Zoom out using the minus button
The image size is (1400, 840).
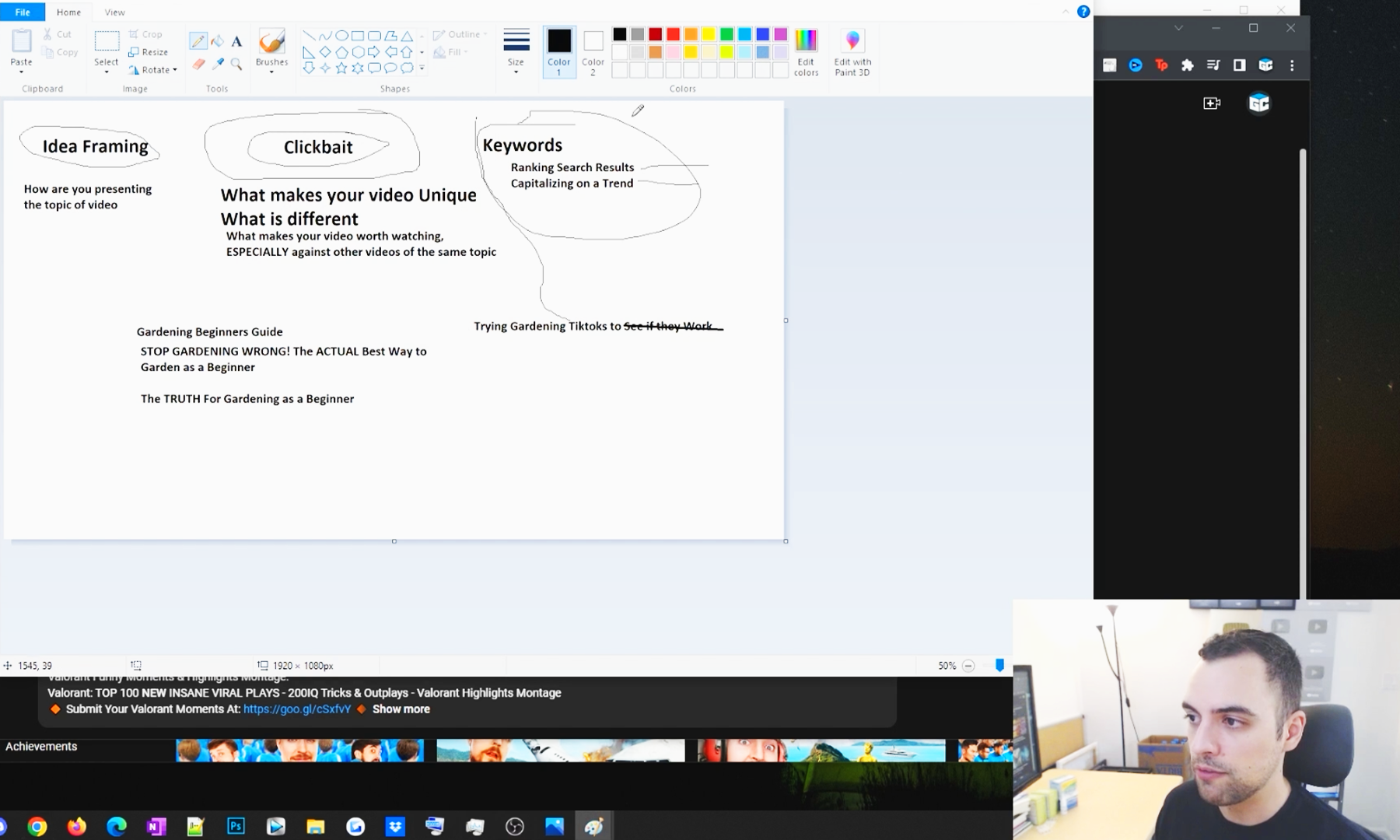968,666
